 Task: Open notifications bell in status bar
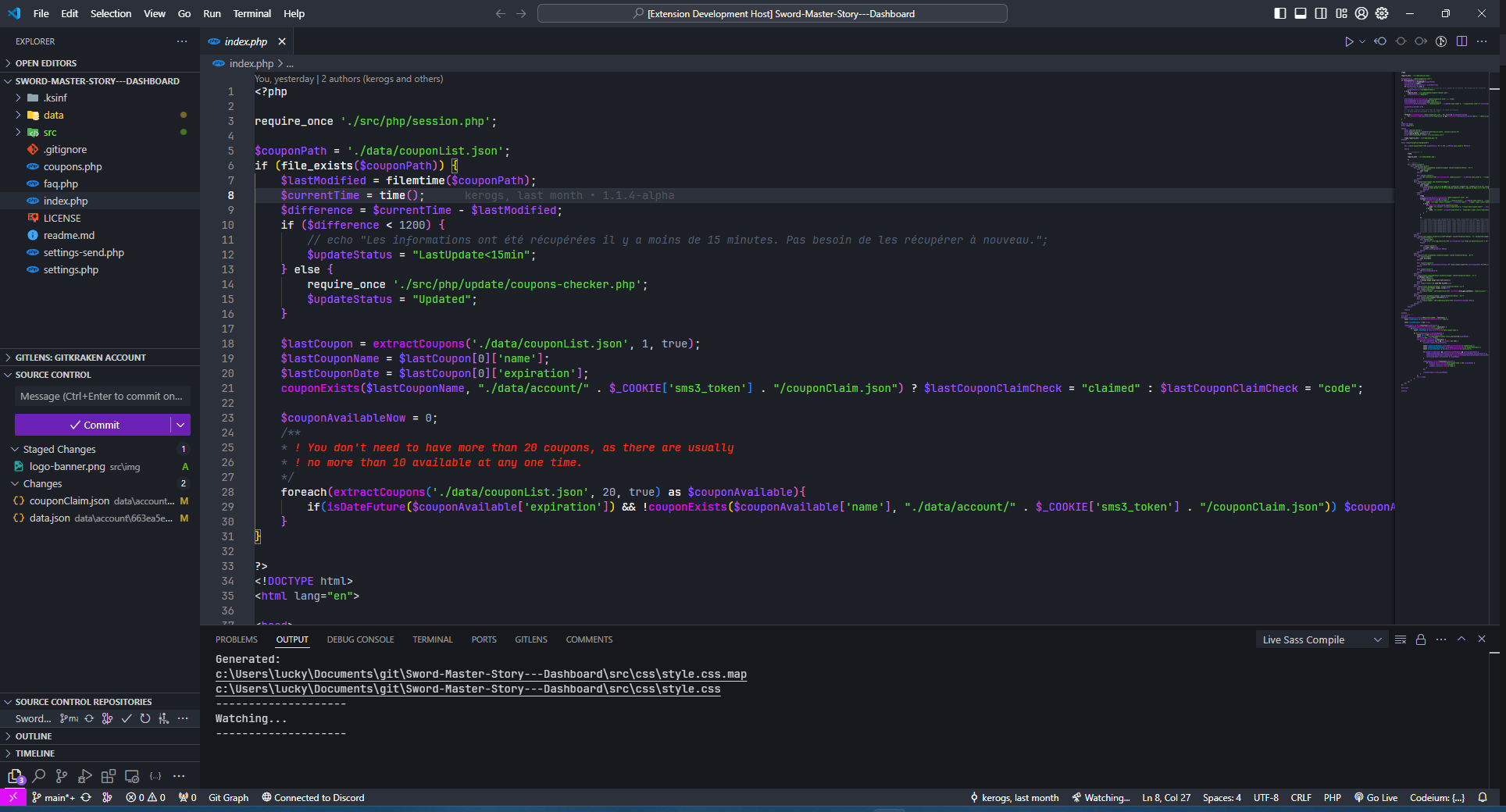tap(1483, 797)
